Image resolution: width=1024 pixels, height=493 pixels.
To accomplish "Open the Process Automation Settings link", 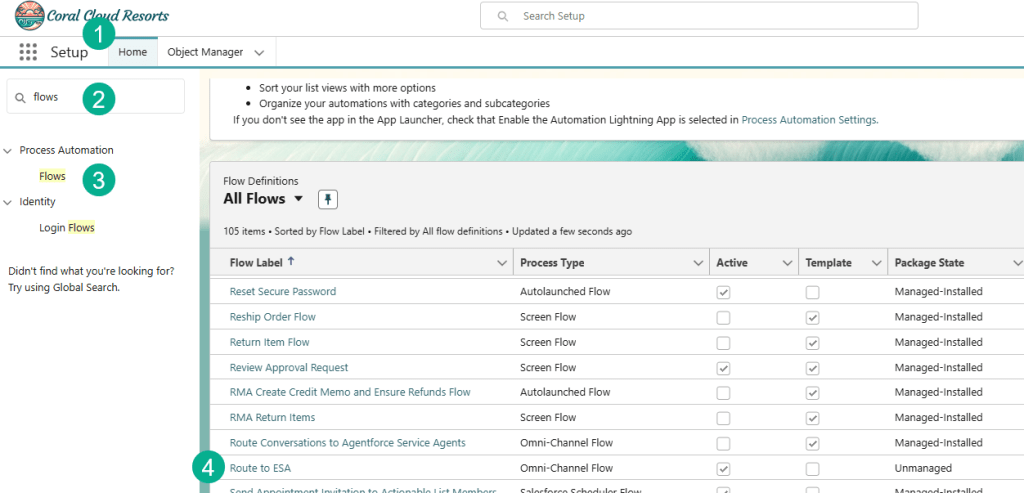I will (808, 119).
